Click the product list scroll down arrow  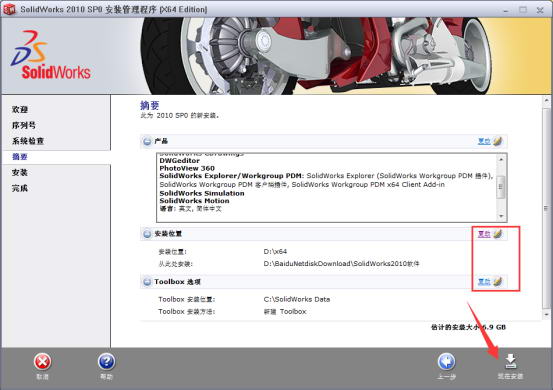pos(501,216)
